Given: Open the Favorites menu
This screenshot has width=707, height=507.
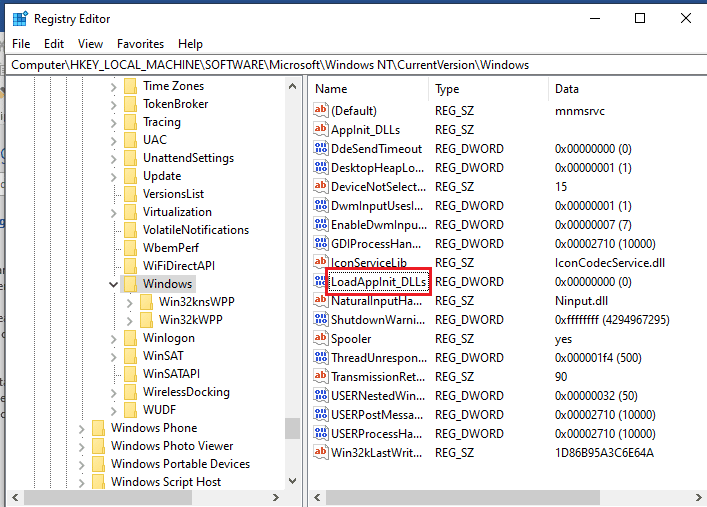Looking at the screenshot, I should (140, 44).
